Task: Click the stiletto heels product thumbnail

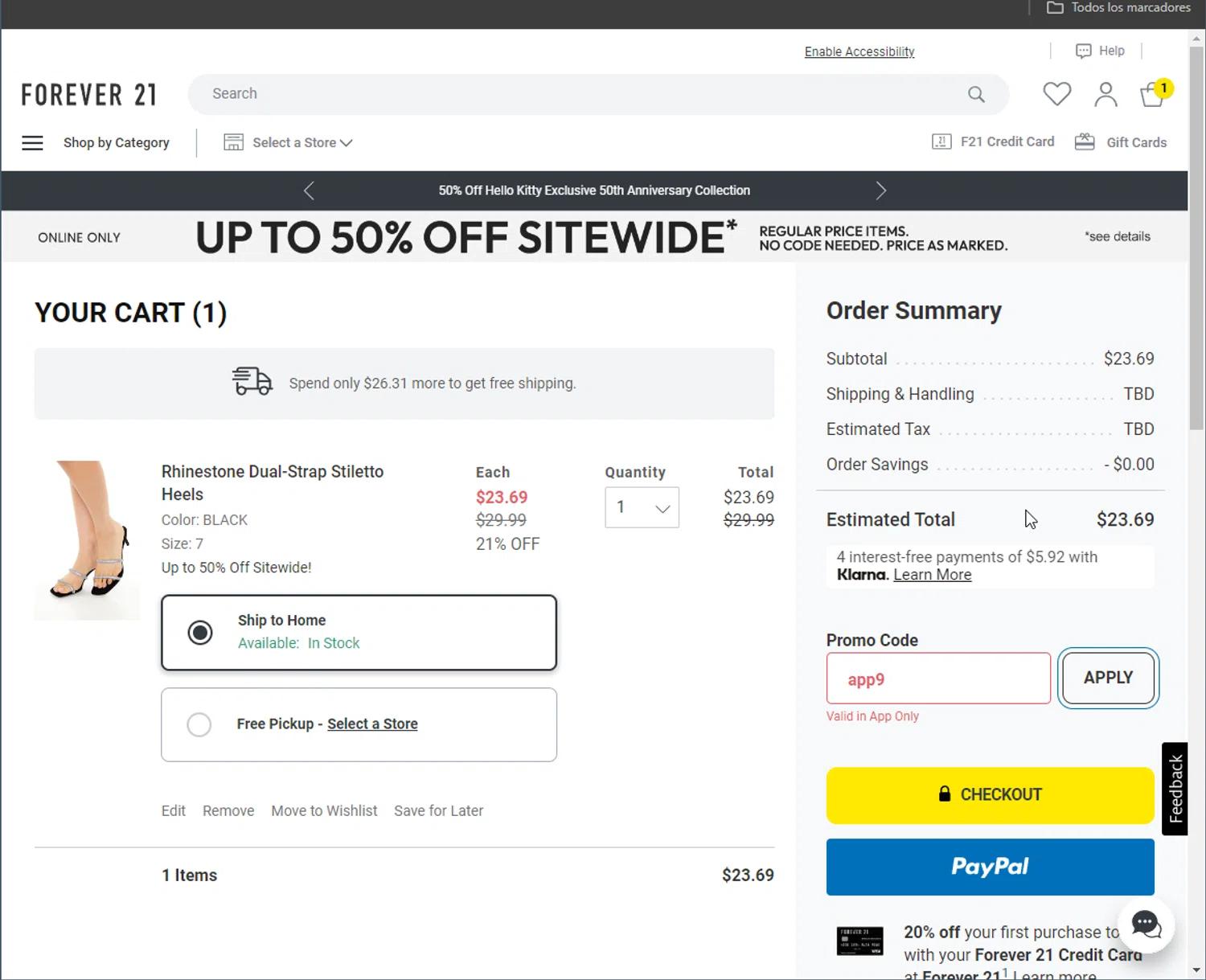Action: (87, 539)
